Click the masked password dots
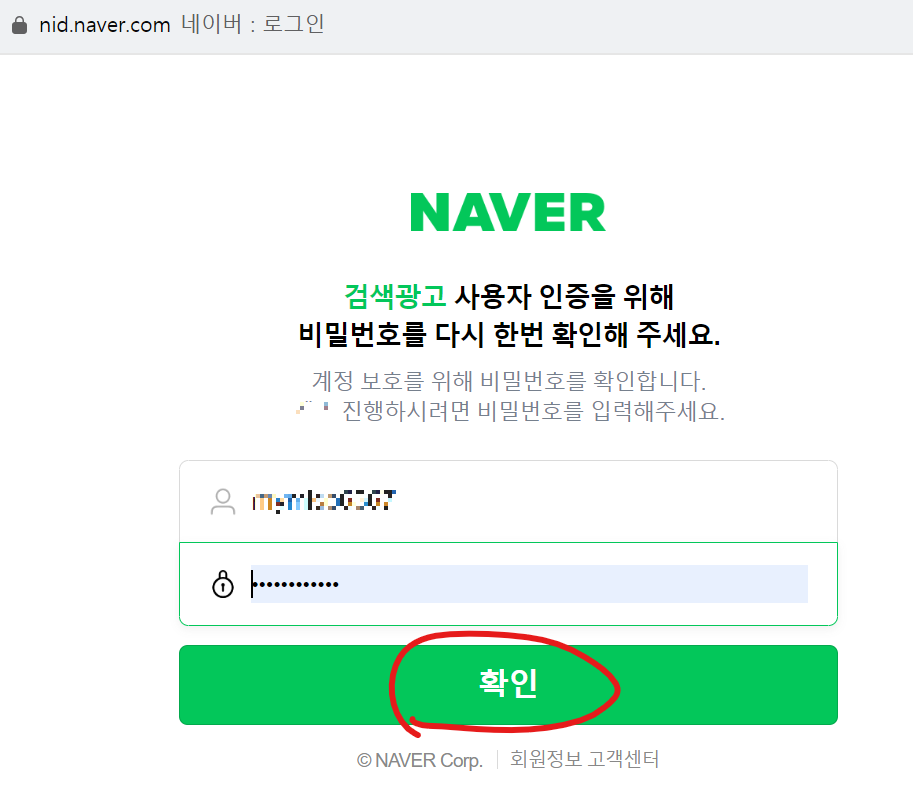 click(295, 584)
